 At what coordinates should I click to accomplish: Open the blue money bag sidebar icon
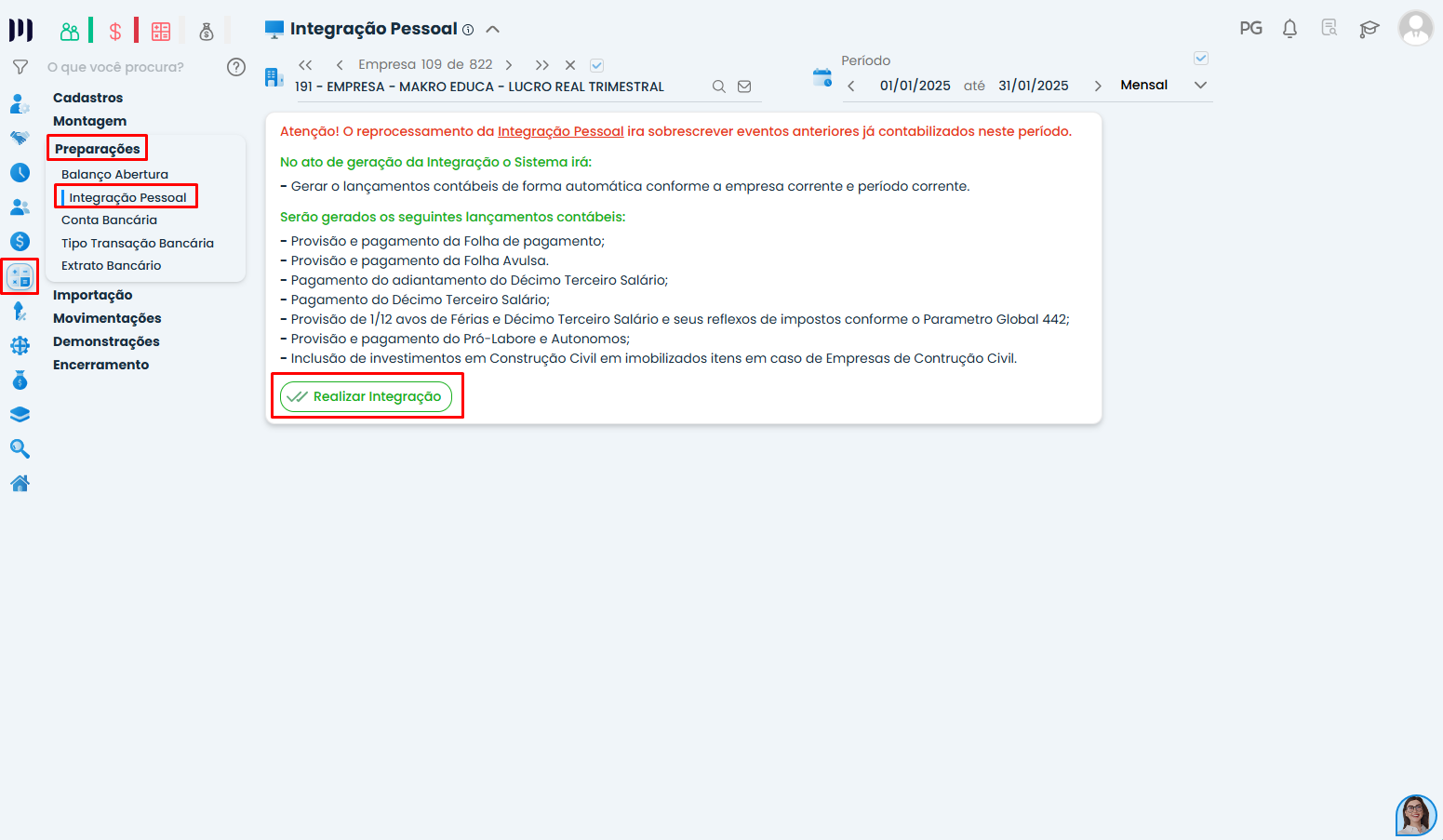pyautogui.click(x=20, y=380)
